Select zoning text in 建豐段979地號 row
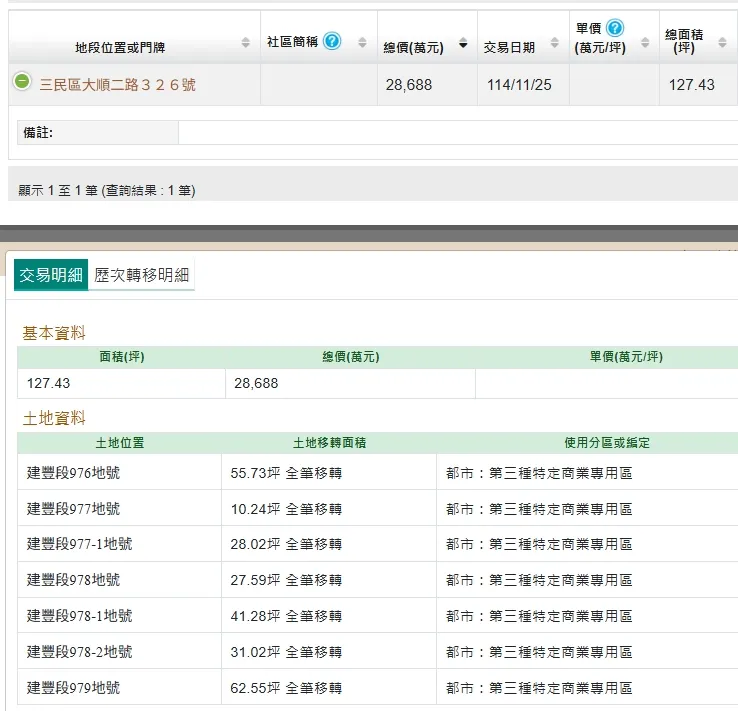Screen dimensions: 738x711 [539, 688]
